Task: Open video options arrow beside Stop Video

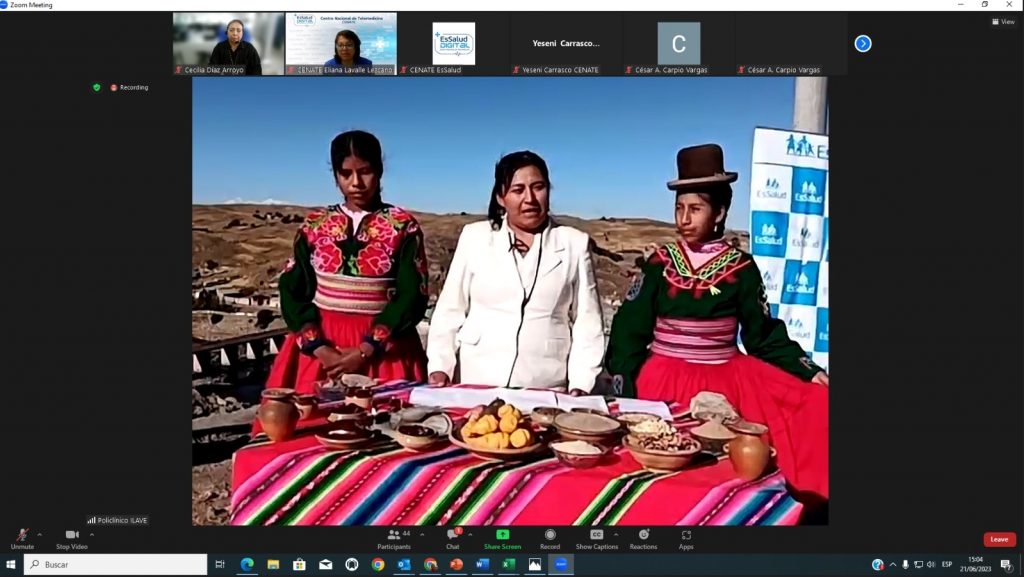Action: coord(91,535)
